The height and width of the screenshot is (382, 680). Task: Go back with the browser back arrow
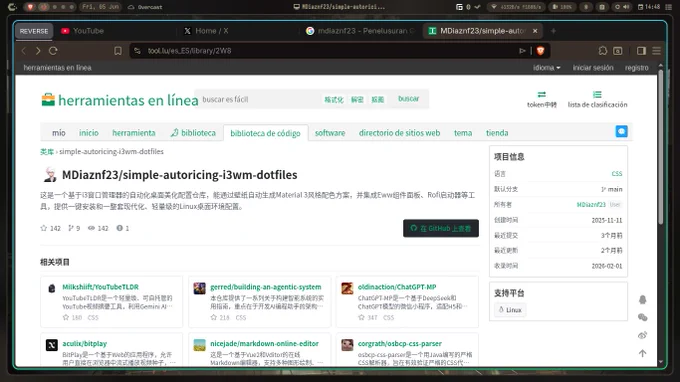point(24,51)
